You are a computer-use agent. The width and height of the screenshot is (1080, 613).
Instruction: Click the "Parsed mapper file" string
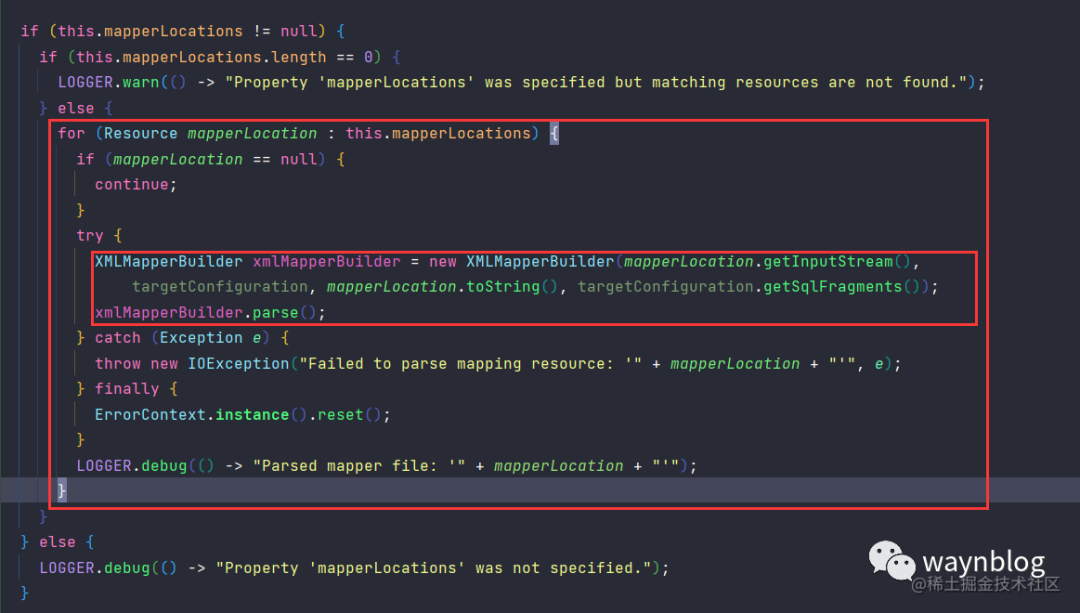point(359,466)
